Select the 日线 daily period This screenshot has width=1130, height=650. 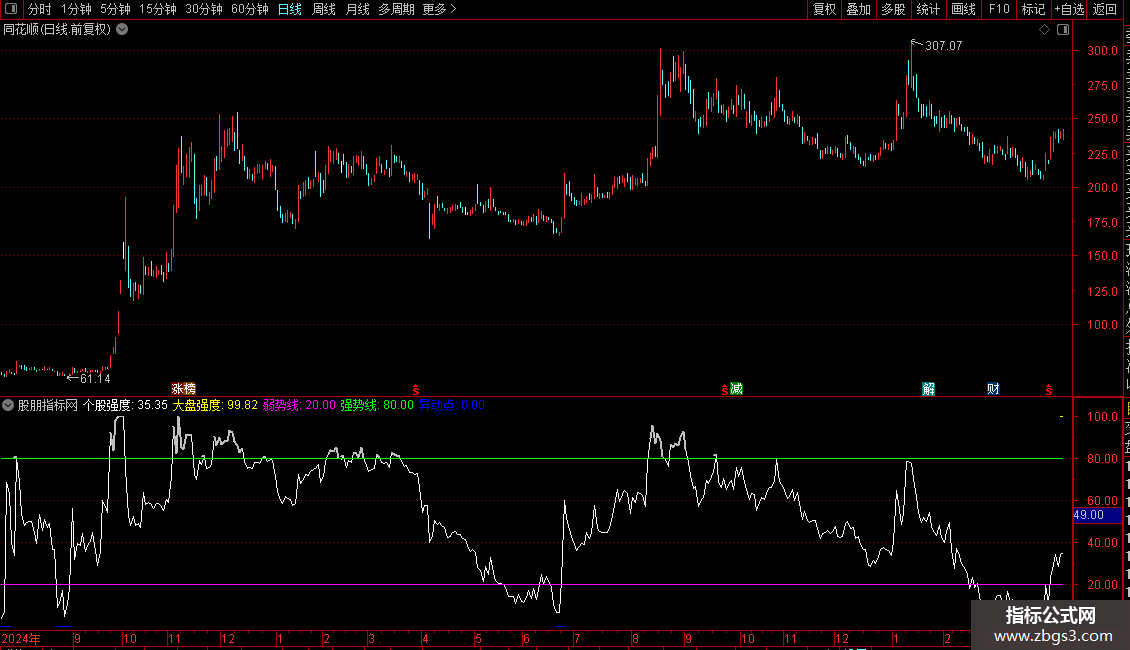pyautogui.click(x=290, y=9)
